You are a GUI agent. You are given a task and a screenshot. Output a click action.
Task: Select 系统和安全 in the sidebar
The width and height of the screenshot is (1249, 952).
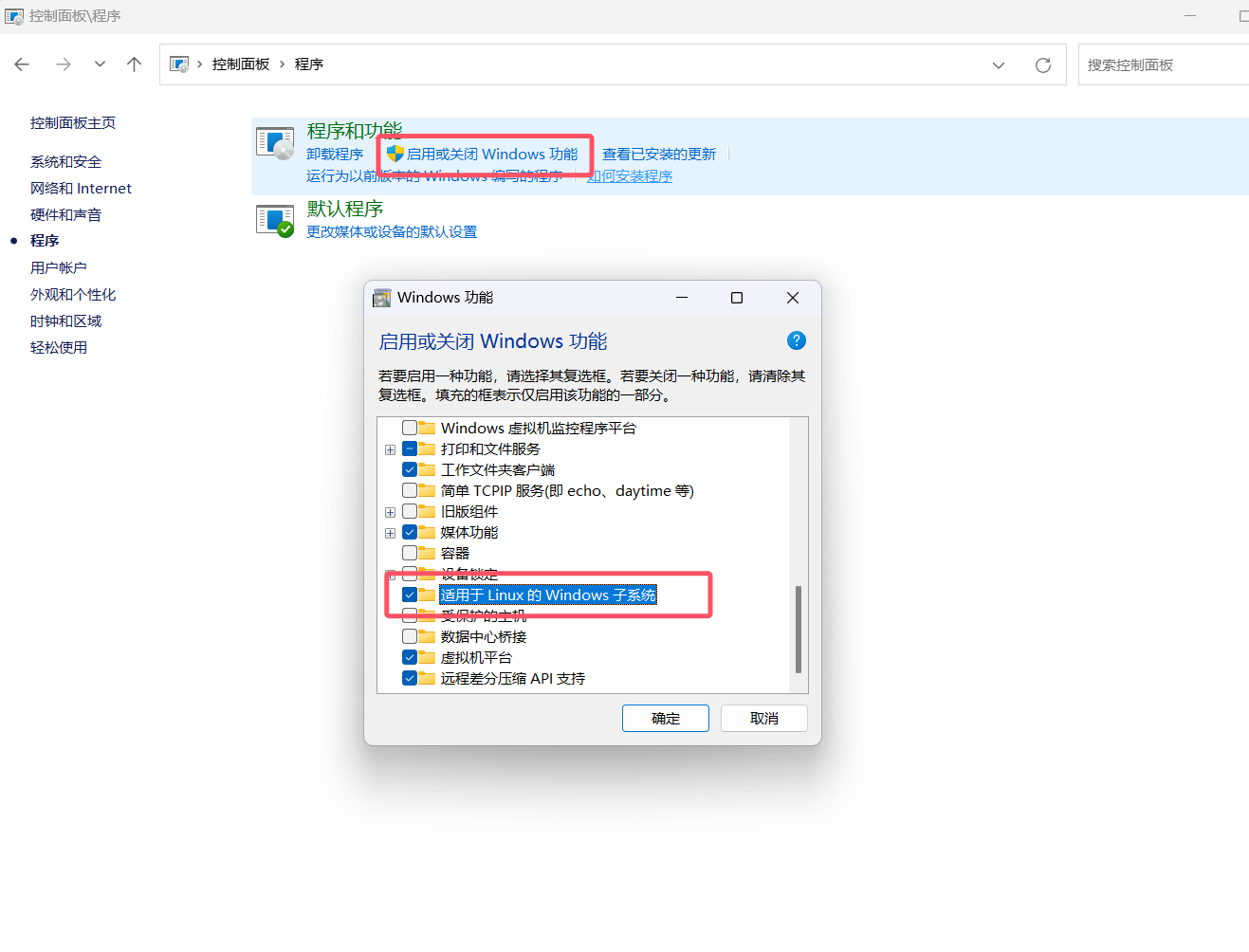pos(65,162)
